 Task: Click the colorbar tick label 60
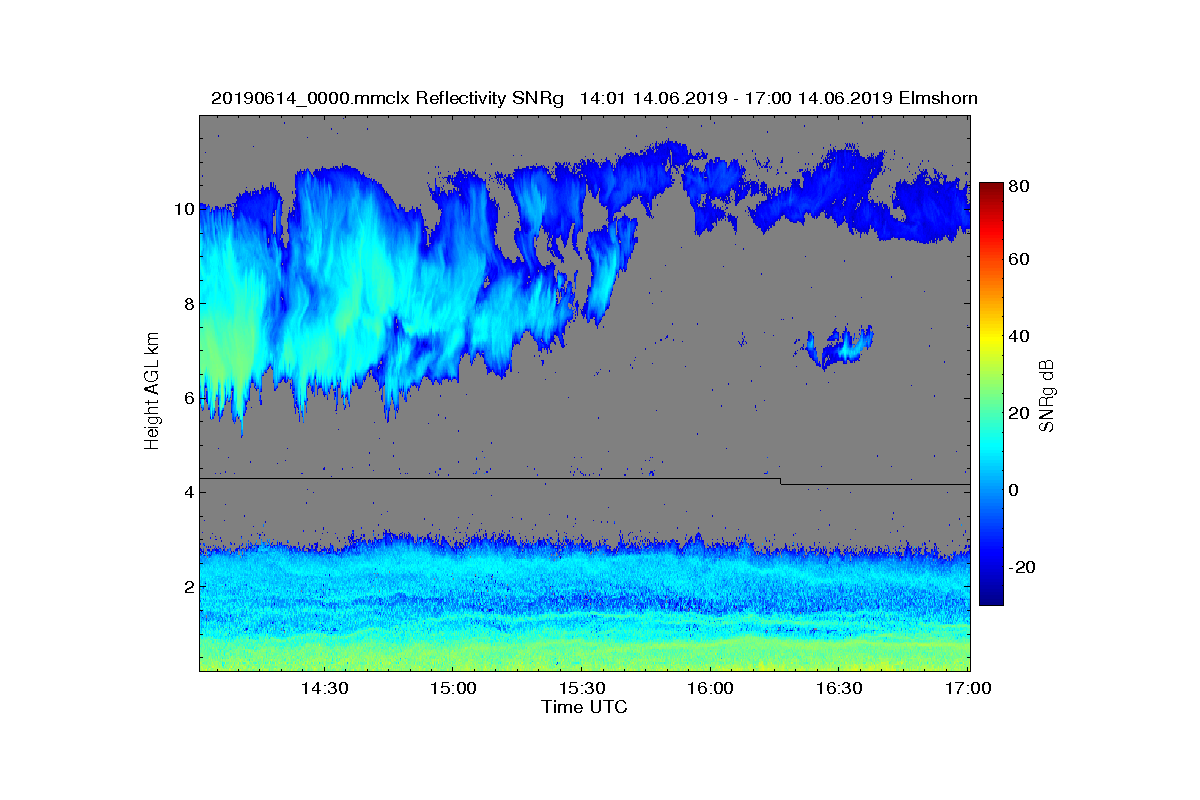pyautogui.click(x=1019, y=260)
